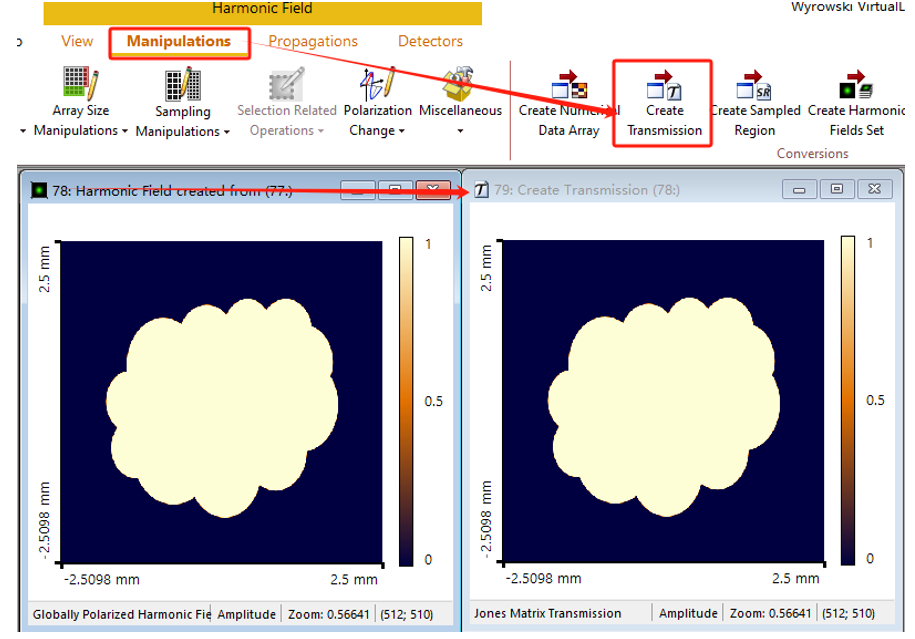Click the Create Harmonic Fields Set icon
This screenshot has height=639, width=915.
tap(855, 85)
